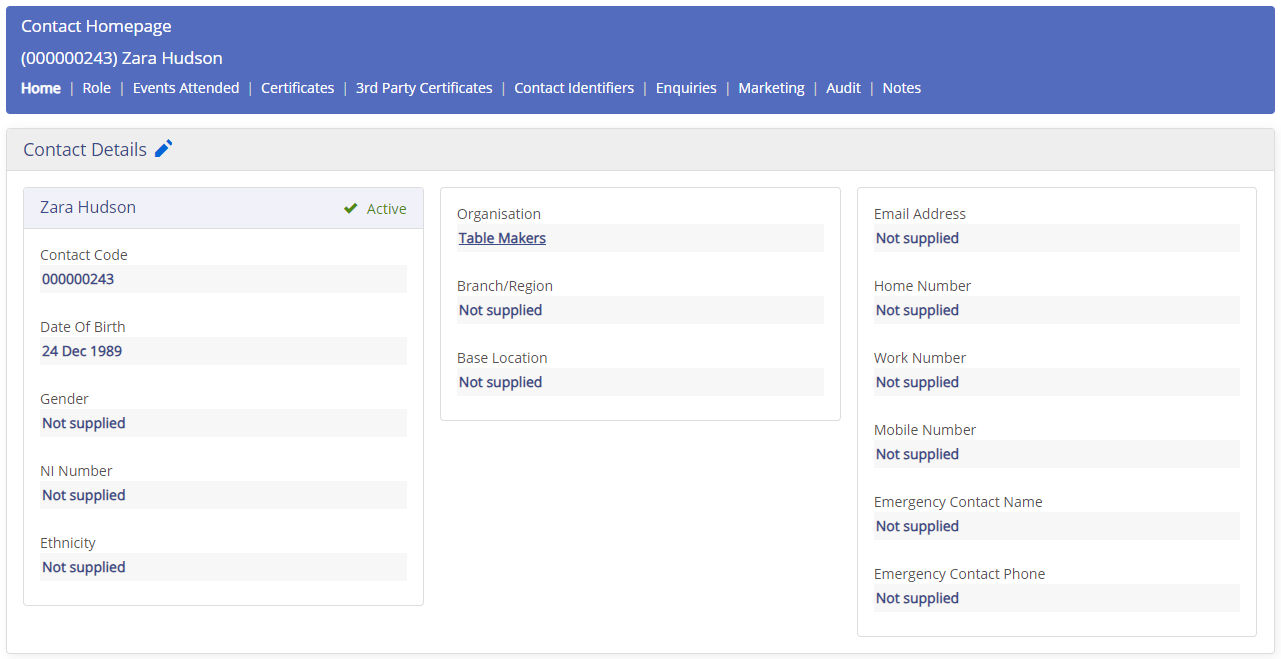Open the Notes tab
This screenshot has width=1281, height=659.
901,88
